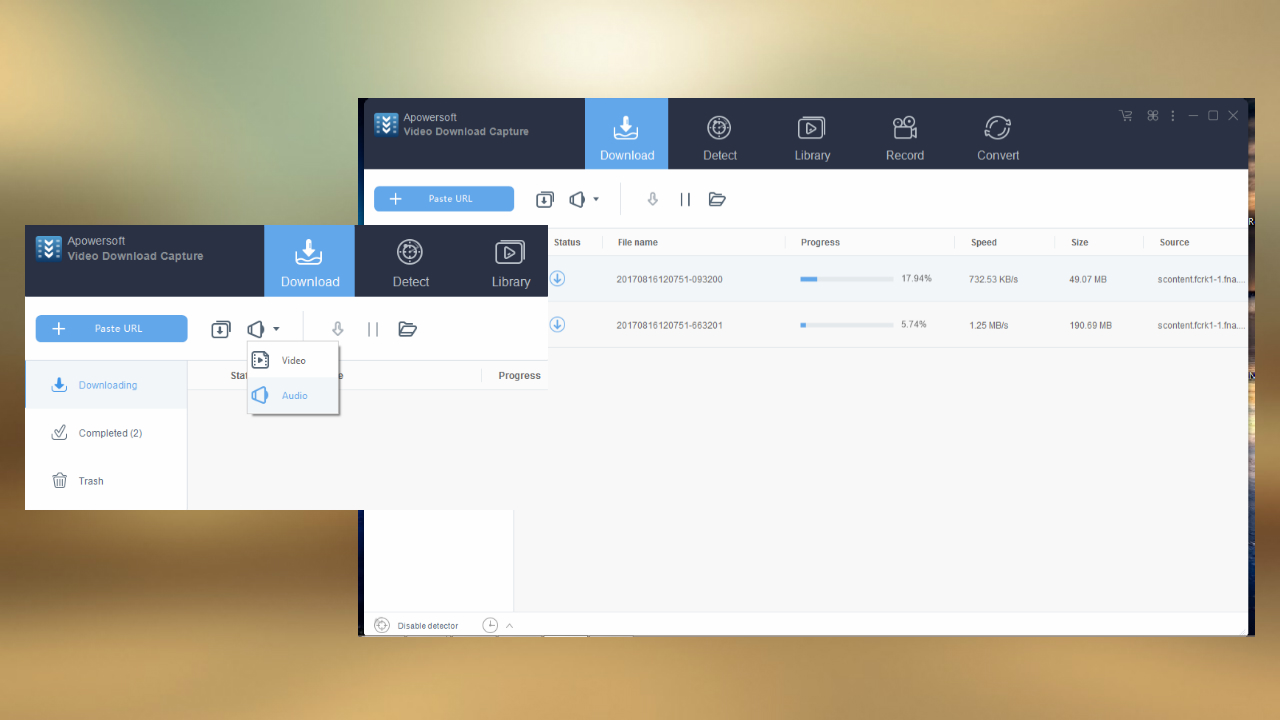Screen dimensions: 1280x720
Task: Switch to the Download tab in the main window
Action: point(627,134)
